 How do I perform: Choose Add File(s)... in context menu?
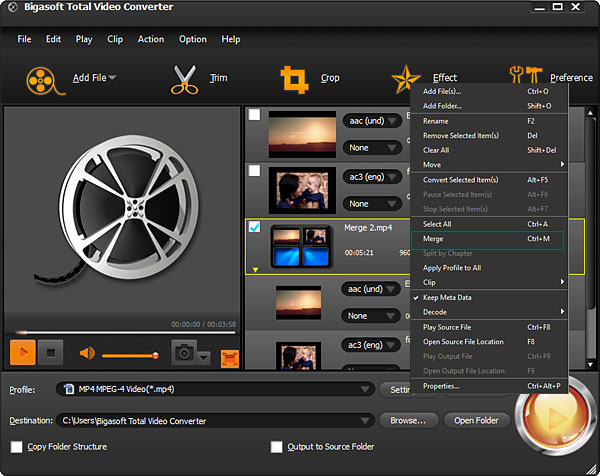pos(489,91)
